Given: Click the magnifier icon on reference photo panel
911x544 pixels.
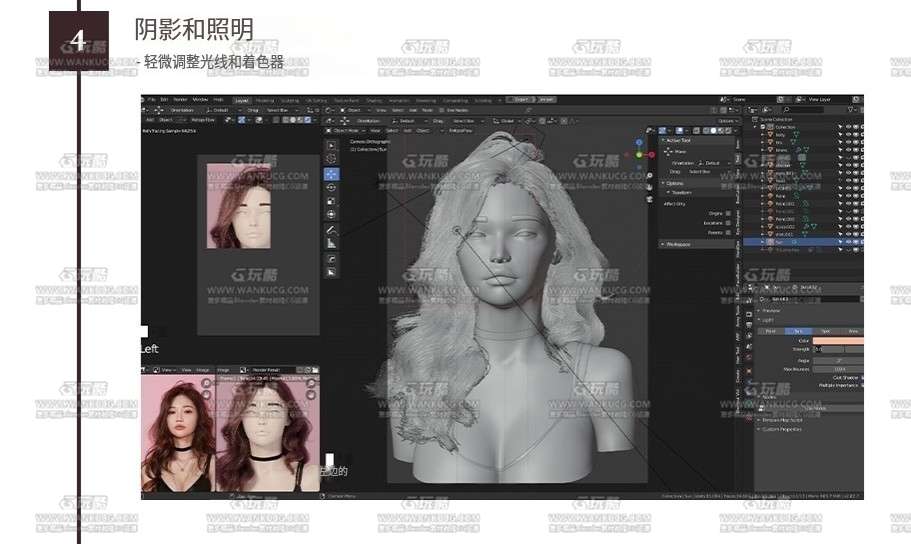Looking at the screenshot, I should click(x=206, y=383).
